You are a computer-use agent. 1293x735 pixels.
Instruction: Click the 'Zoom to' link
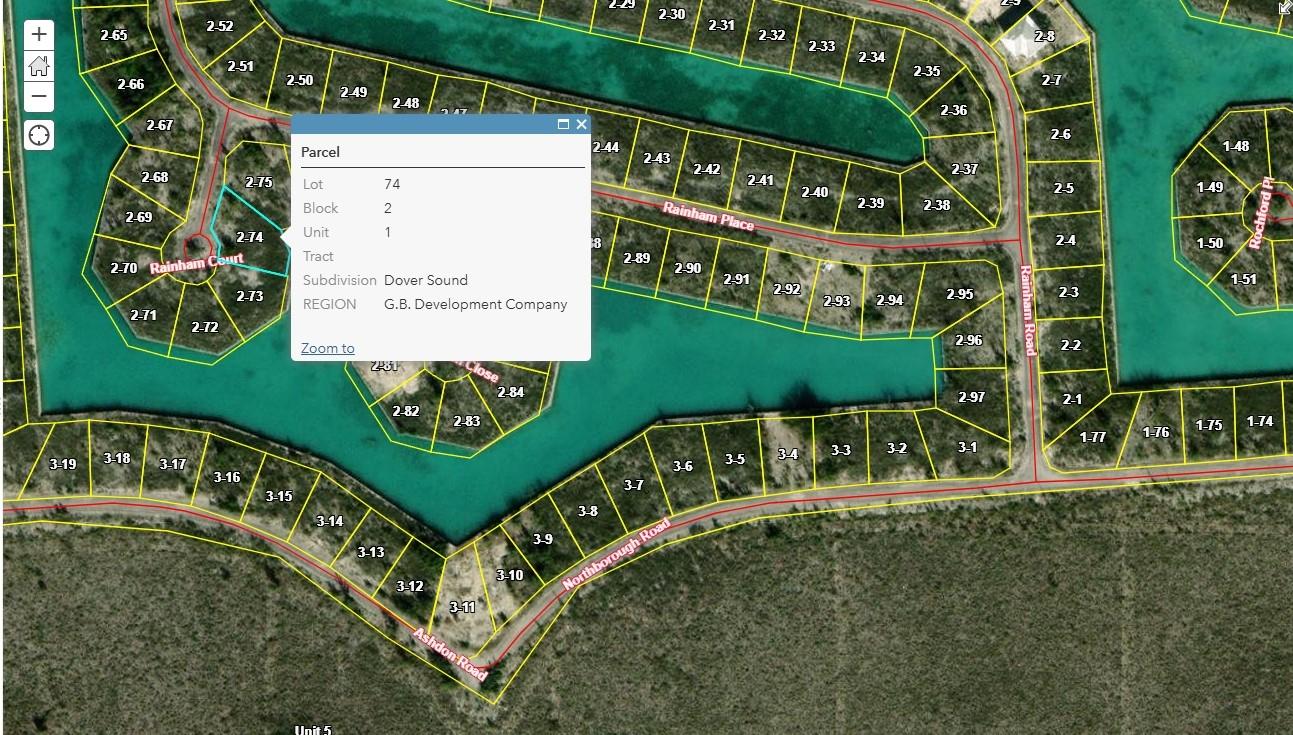pos(327,348)
